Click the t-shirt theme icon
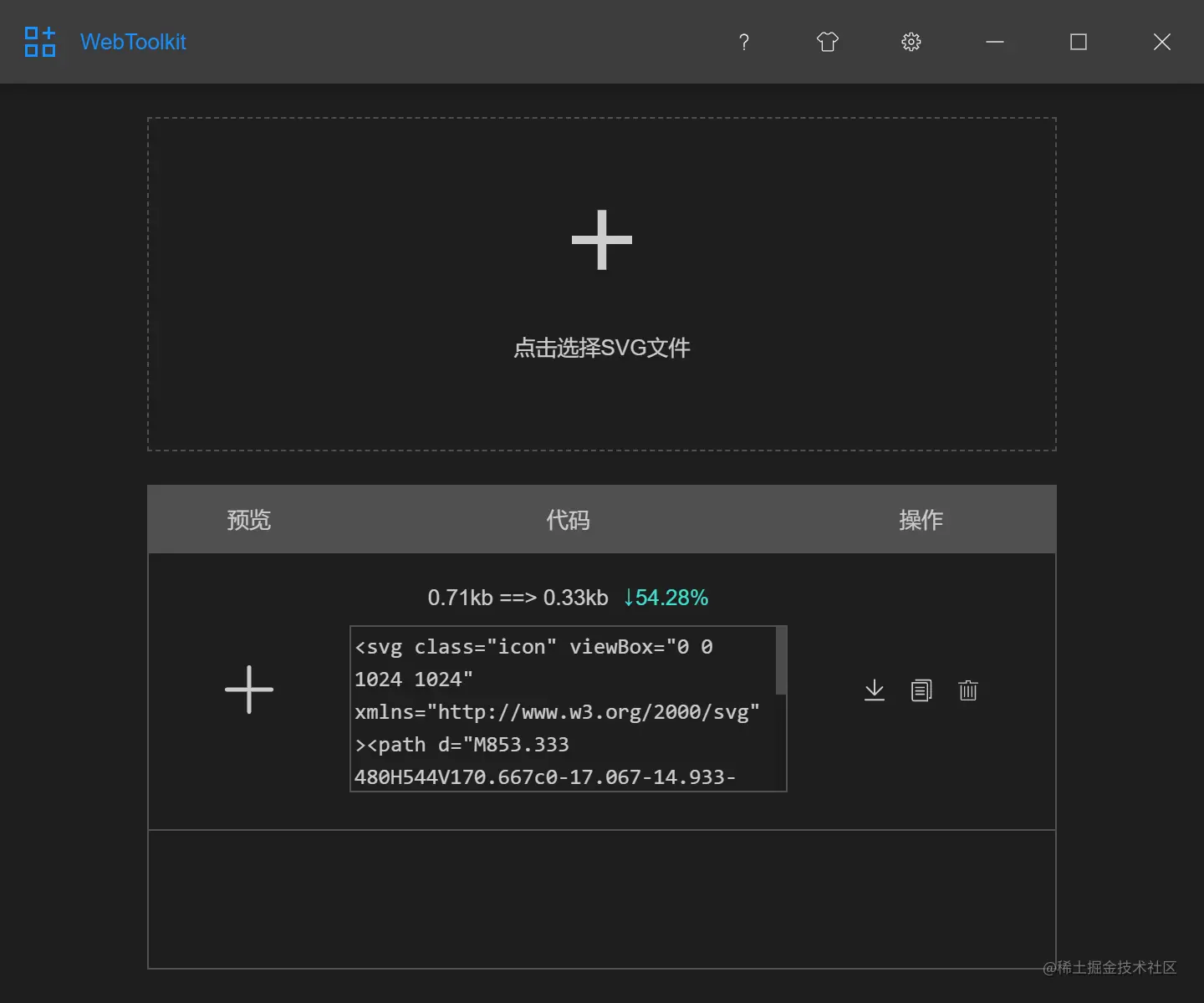This screenshot has height=1003, width=1204. [827, 42]
